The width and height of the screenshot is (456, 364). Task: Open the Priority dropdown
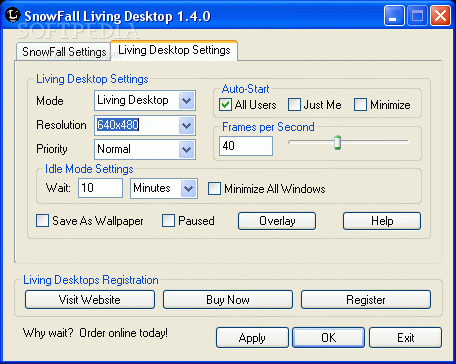tap(186, 149)
